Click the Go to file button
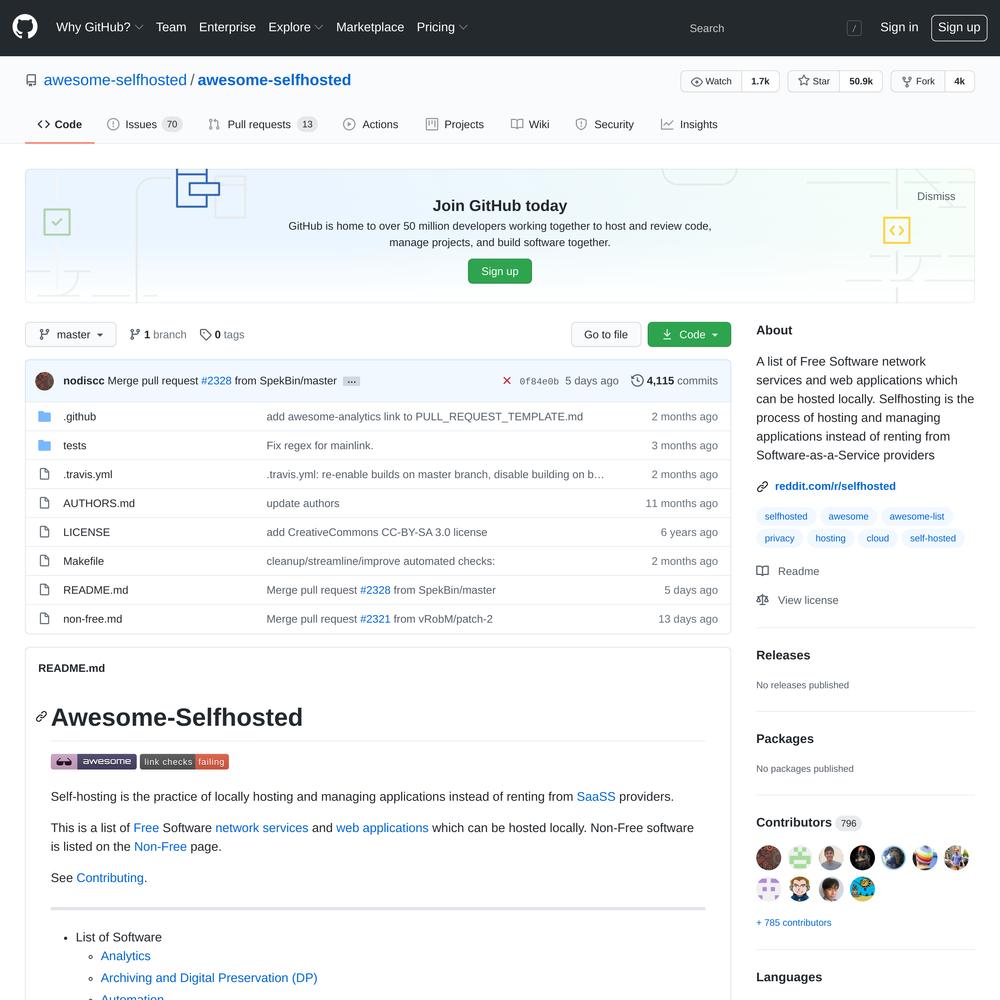The width and height of the screenshot is (1000, 1000). (x=606, y=335)
